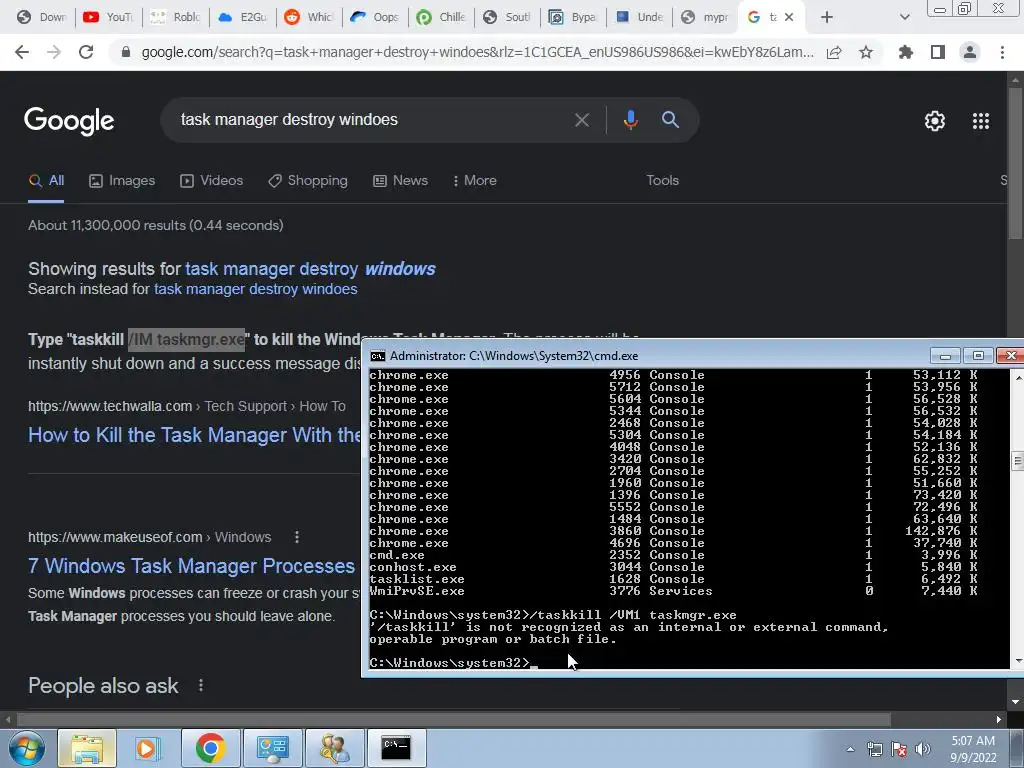Click the share icon in the address bar

point(834,53)
